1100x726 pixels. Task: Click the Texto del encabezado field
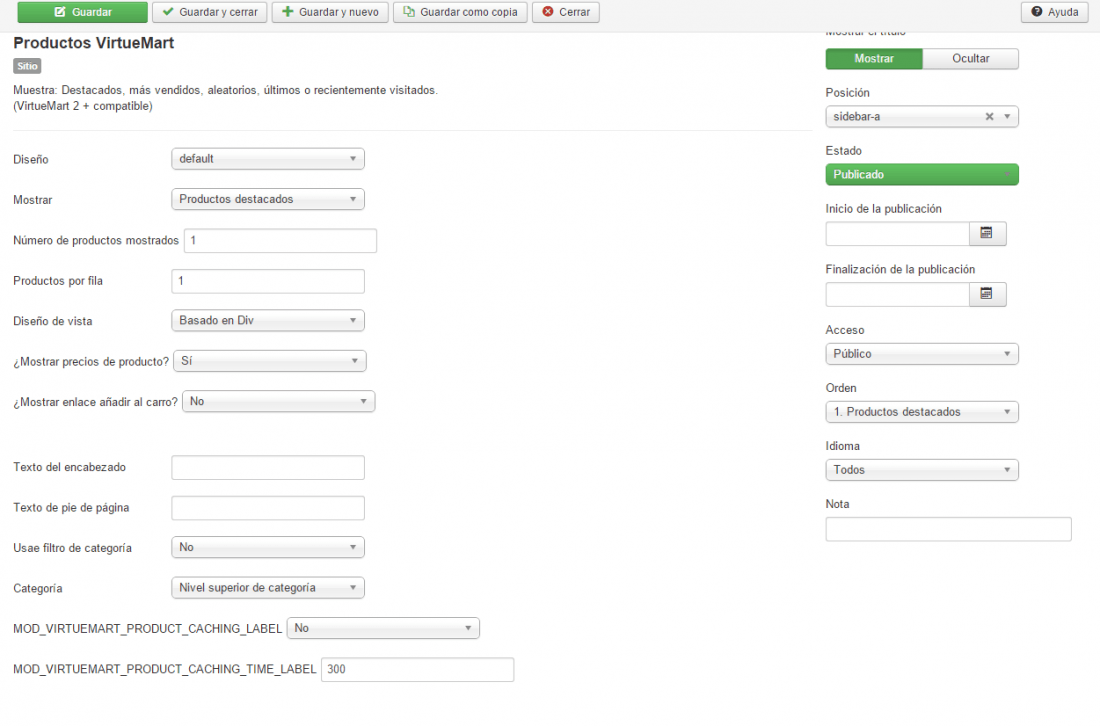point(268,468)
